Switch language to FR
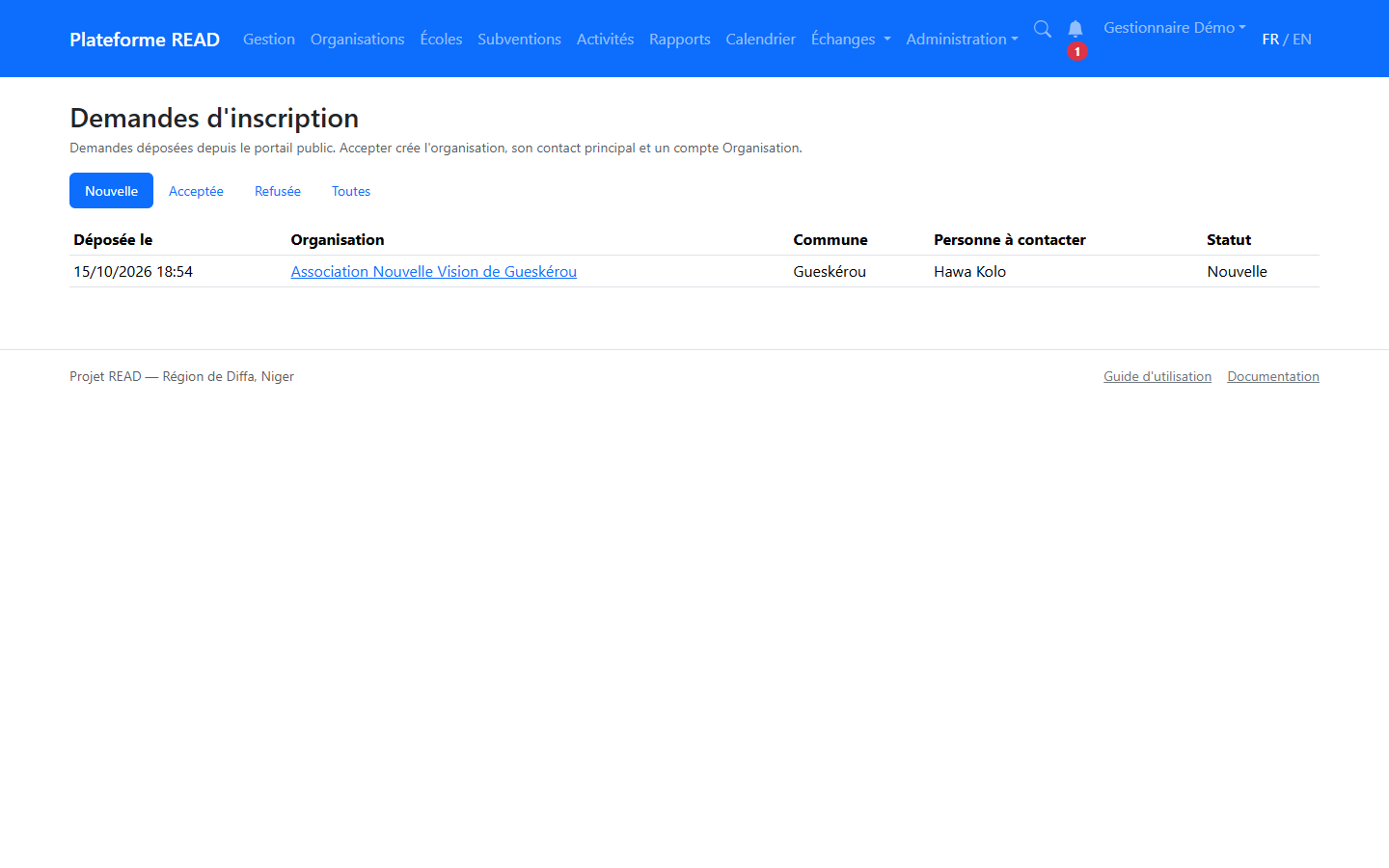 pos(1270,40)
